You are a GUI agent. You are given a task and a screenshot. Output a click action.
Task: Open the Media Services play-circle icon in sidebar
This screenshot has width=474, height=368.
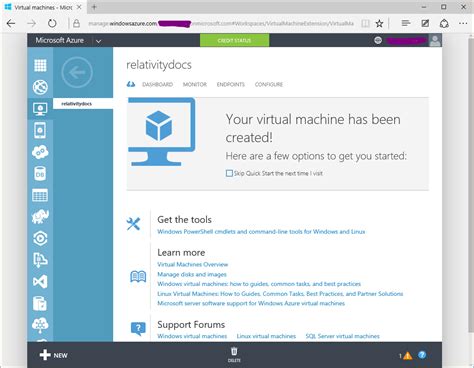(x=40, y=239)
